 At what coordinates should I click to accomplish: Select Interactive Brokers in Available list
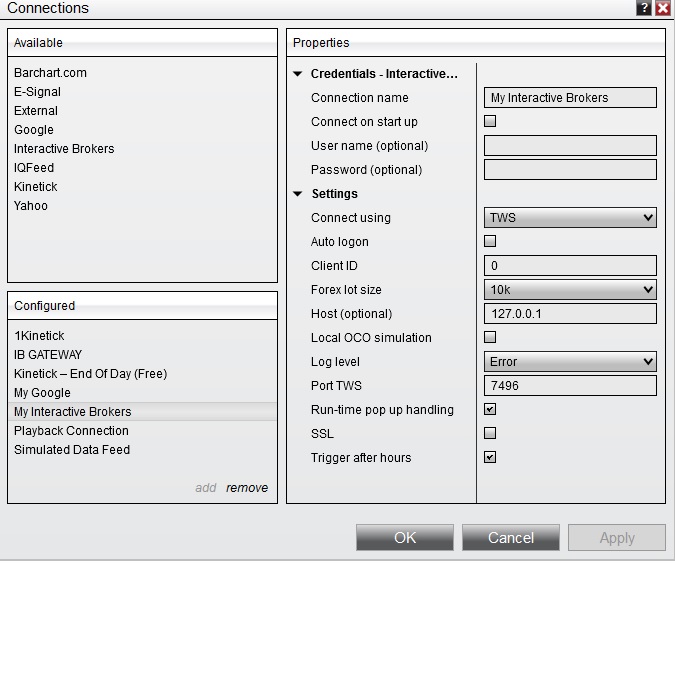(142, 149)
